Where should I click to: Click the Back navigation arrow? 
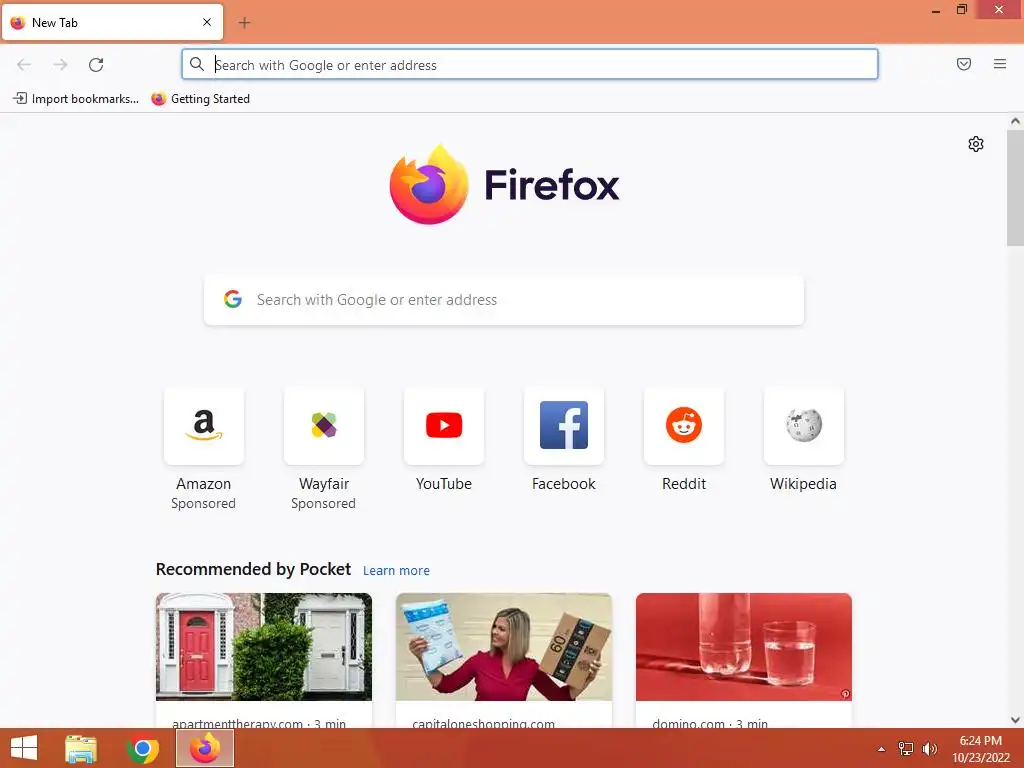pyautogui.click(x=24, y=64)
